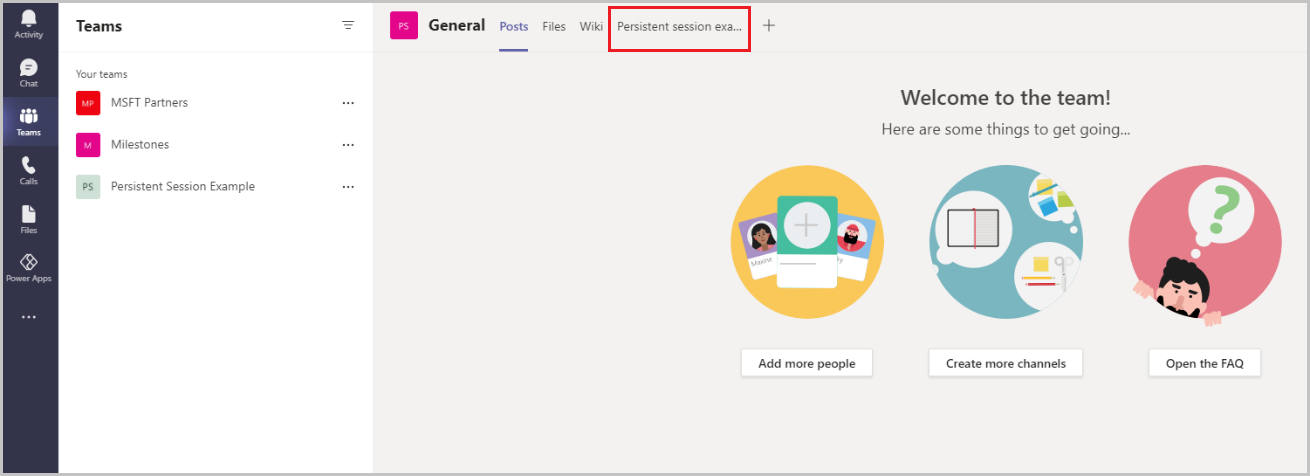1310x476 pixels.
Task: Click the Teams panel heading
Action: [100, 26]
